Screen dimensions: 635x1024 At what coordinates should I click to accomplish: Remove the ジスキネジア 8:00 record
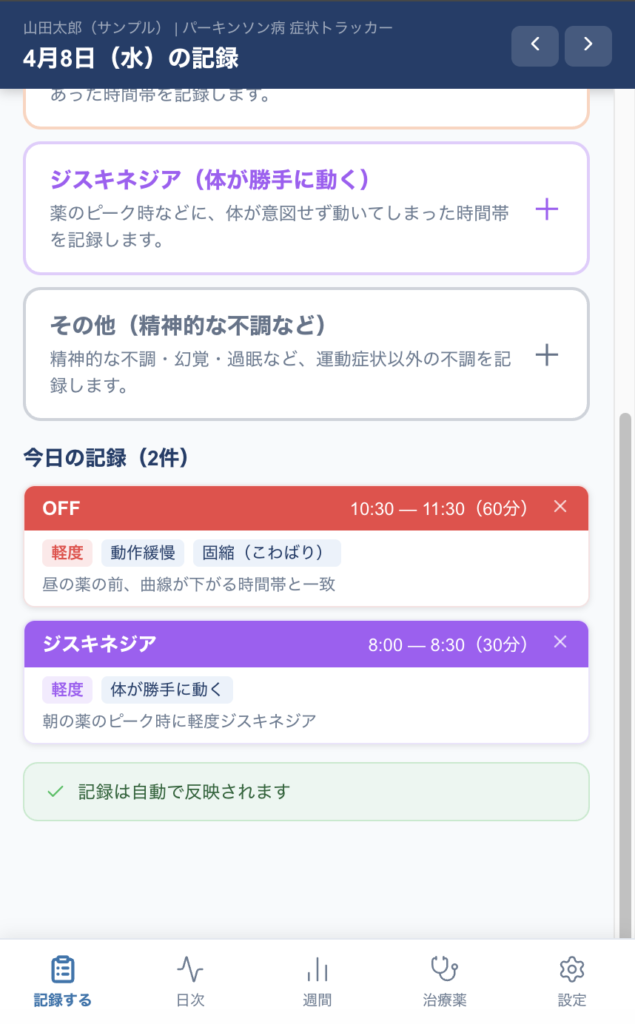tap(560, 642)
